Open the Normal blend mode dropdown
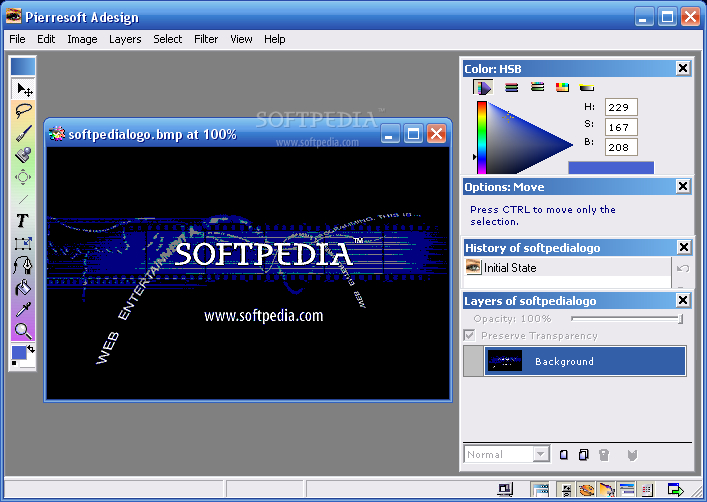707x502 pixels. pyautogui.click(x=541, y=454)
